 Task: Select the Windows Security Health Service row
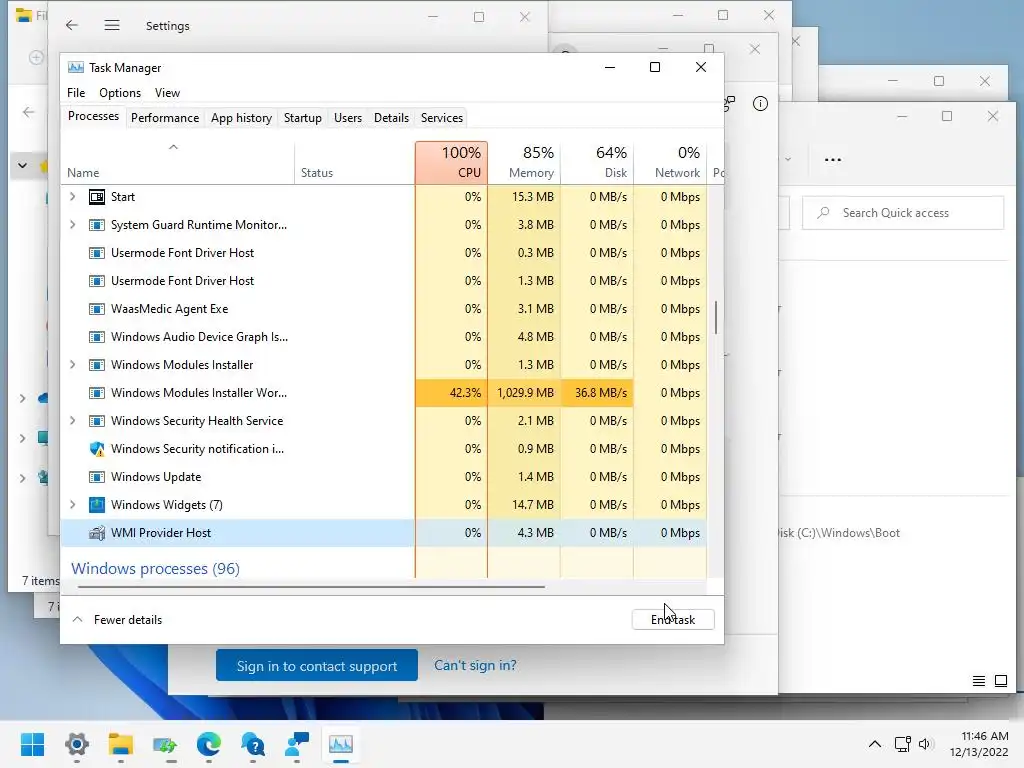coord(383,421)
